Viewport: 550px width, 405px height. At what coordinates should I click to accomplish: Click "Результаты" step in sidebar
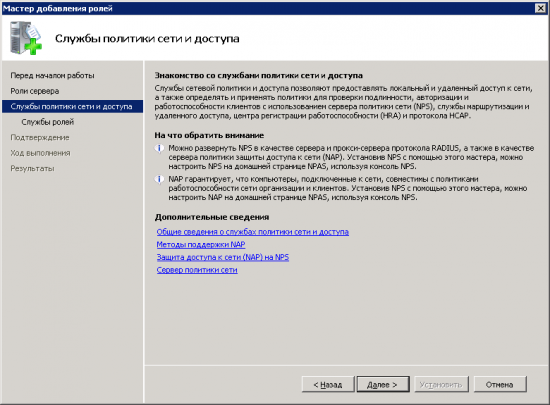(x=32, y=168)
